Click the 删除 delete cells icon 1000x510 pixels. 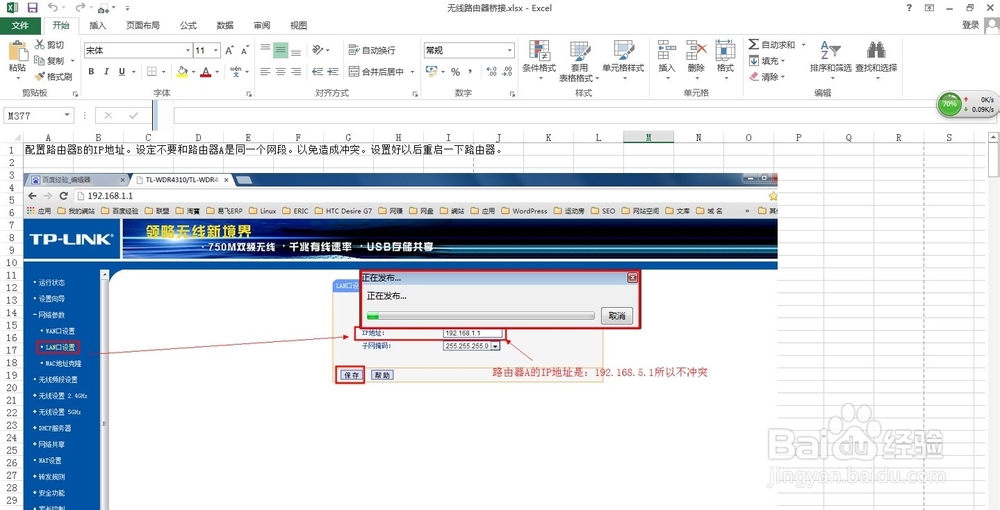click(696, 50)
